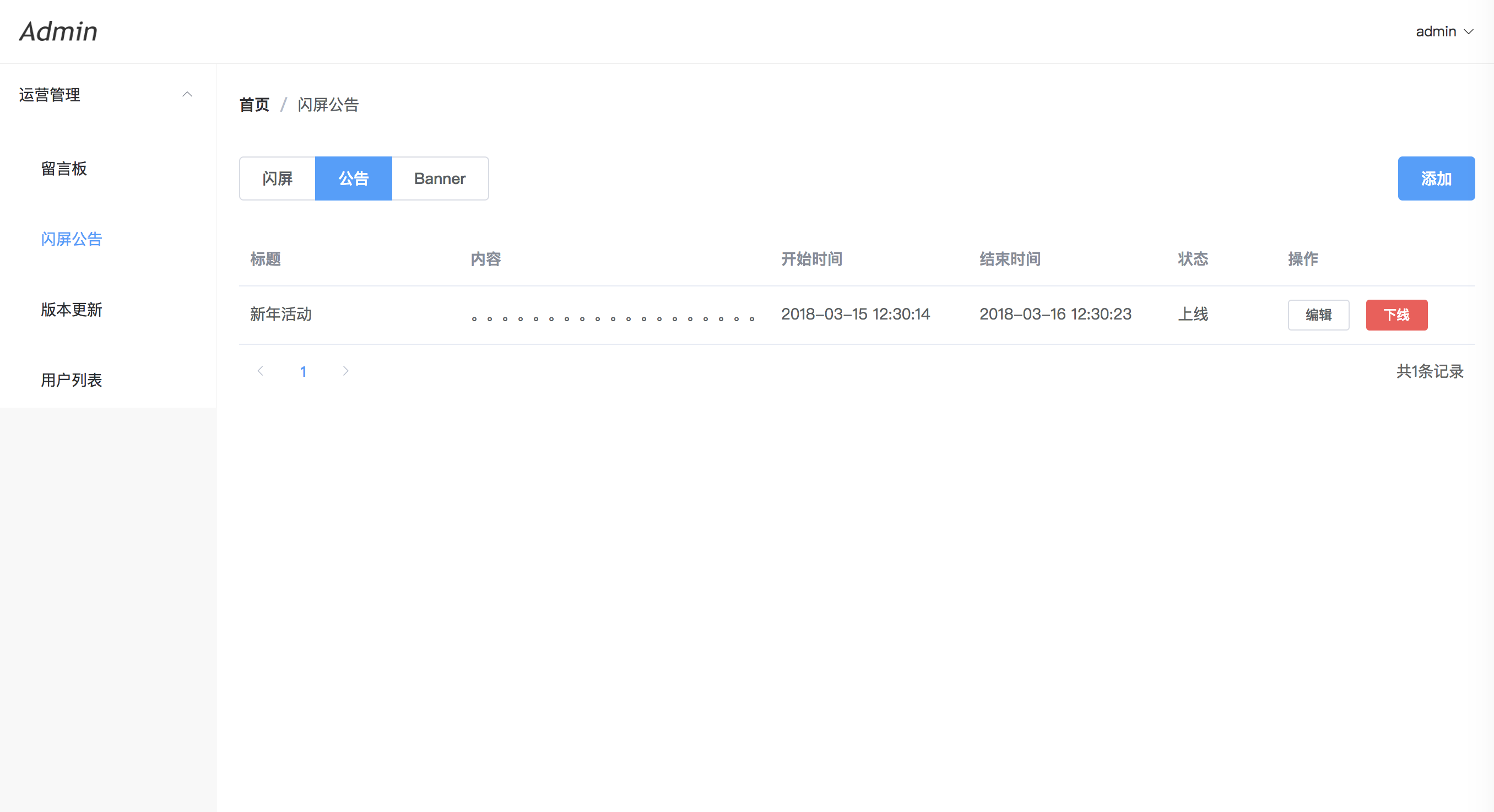Click the red 下线 button
Screen dimensions: 1494x812
1396,315
